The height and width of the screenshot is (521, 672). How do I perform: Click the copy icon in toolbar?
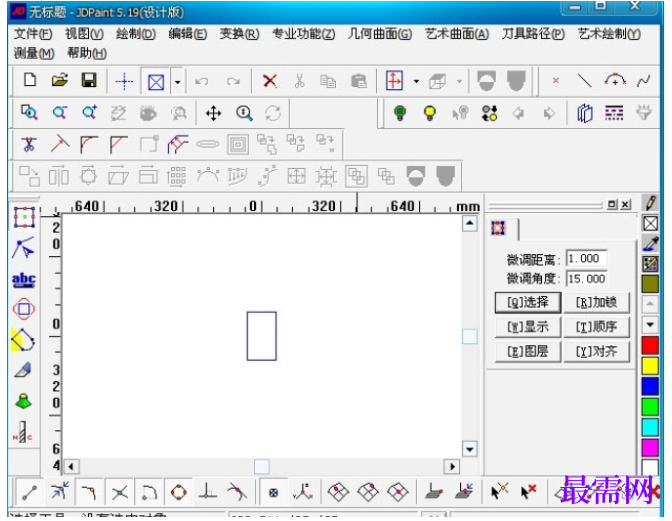point(328,81)
